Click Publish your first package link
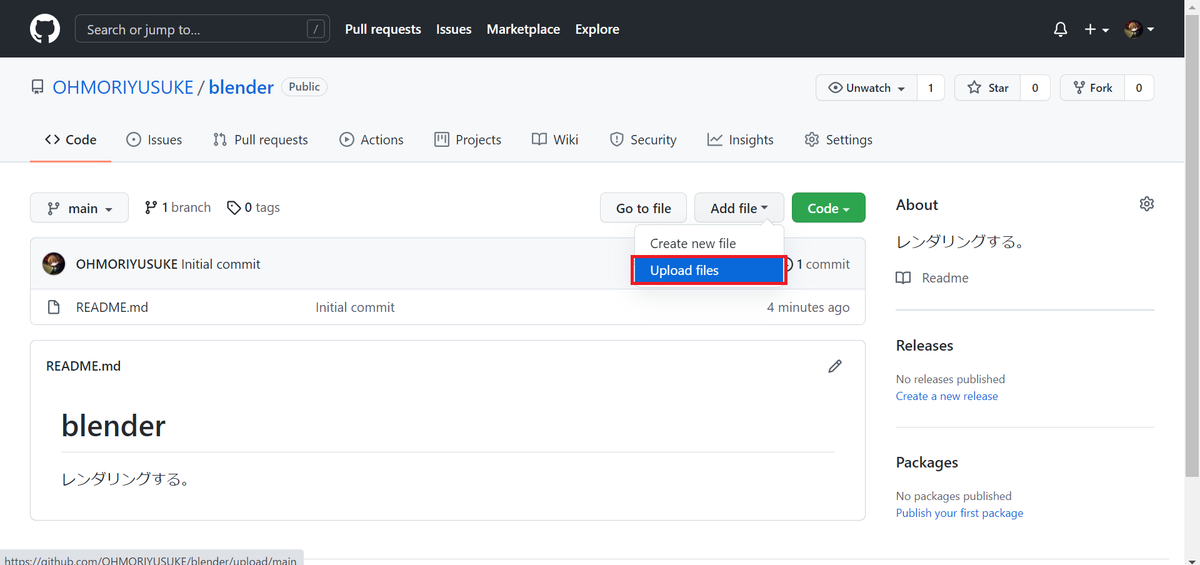 tap(960, 513)
